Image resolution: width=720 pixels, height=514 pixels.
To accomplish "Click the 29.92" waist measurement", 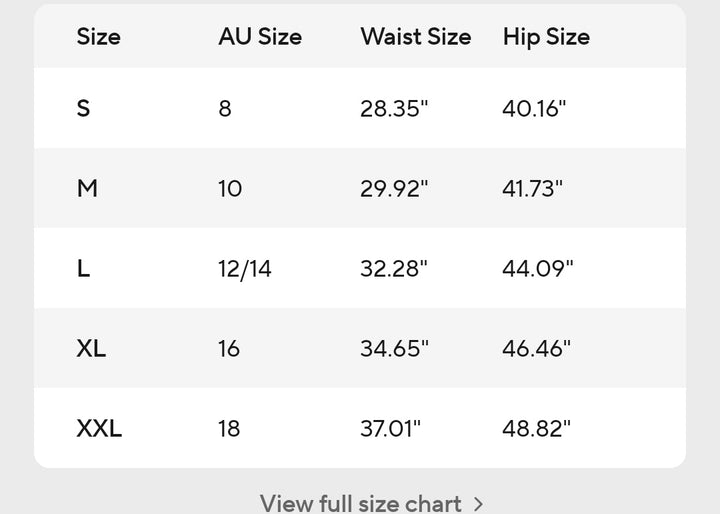I will [x=394, y=188].
